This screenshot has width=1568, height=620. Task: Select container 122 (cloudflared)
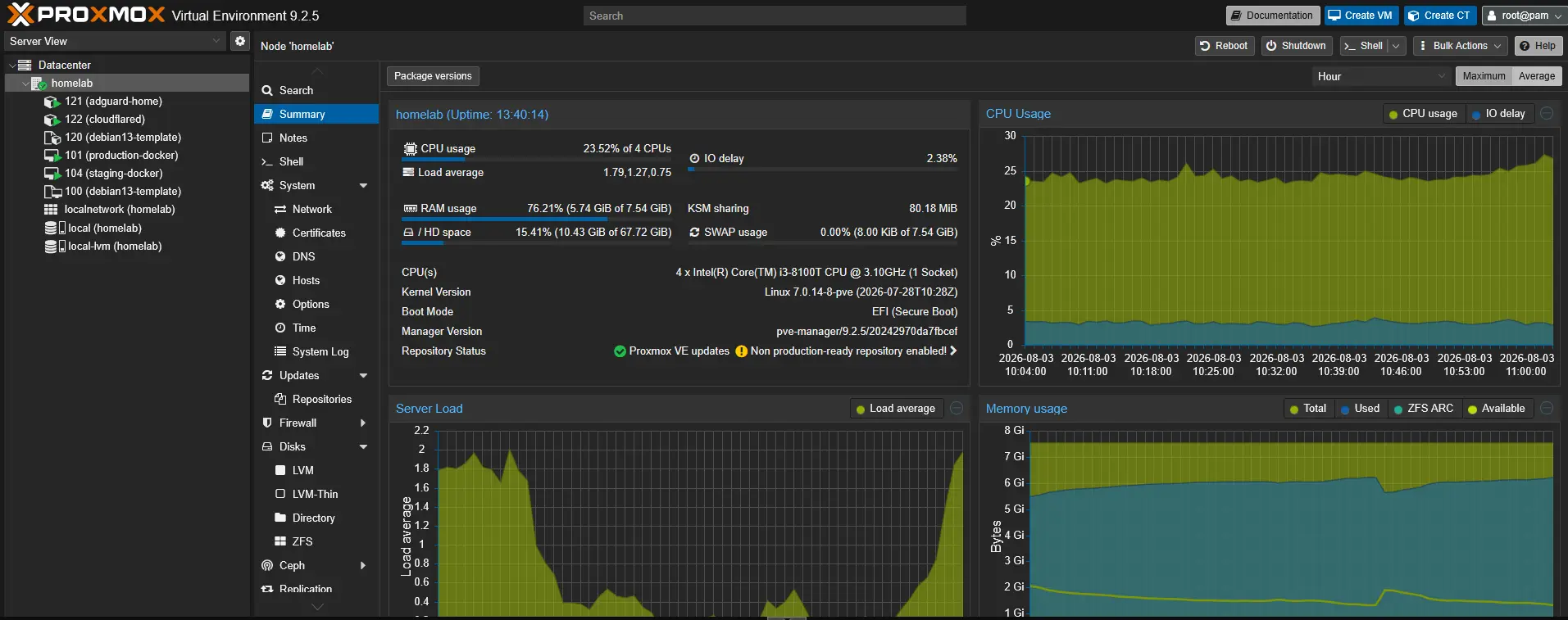105,119
